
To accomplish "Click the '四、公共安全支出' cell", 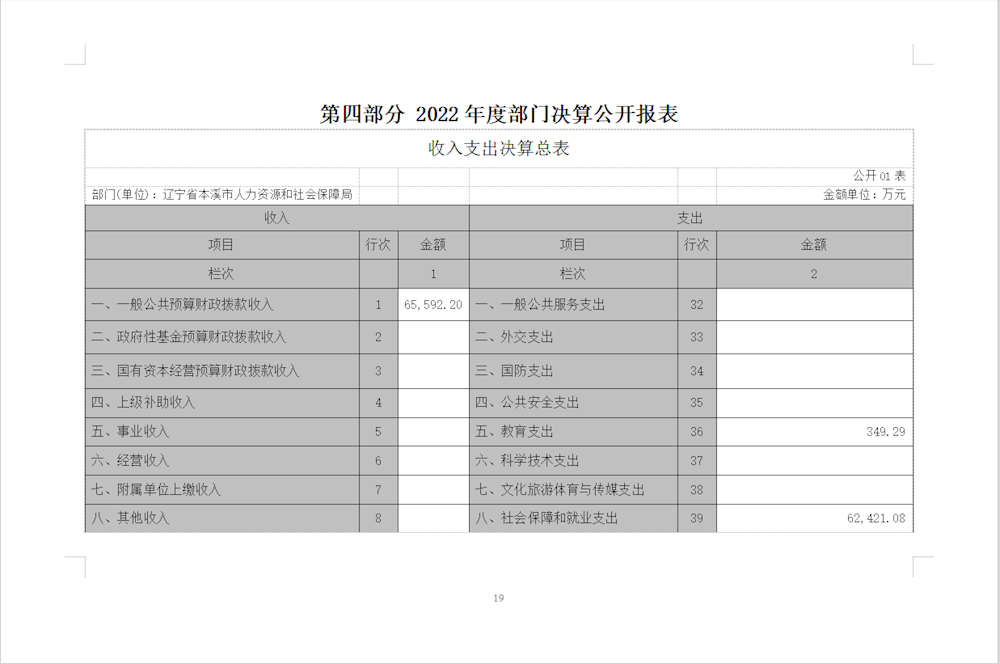I will [x=573, y=402].
